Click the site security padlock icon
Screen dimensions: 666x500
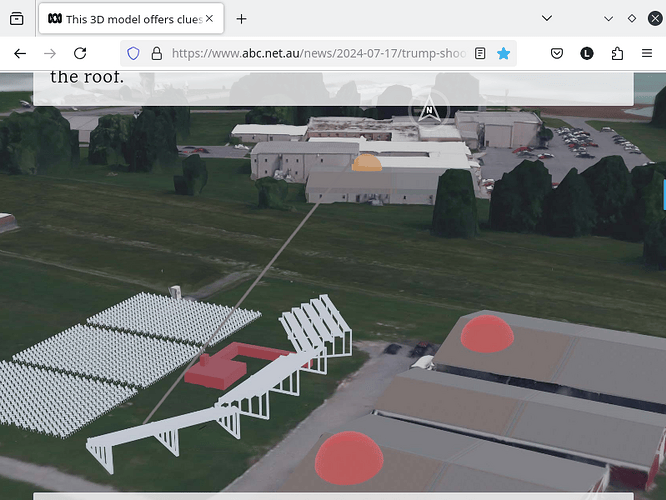click(x=156, y=53)
